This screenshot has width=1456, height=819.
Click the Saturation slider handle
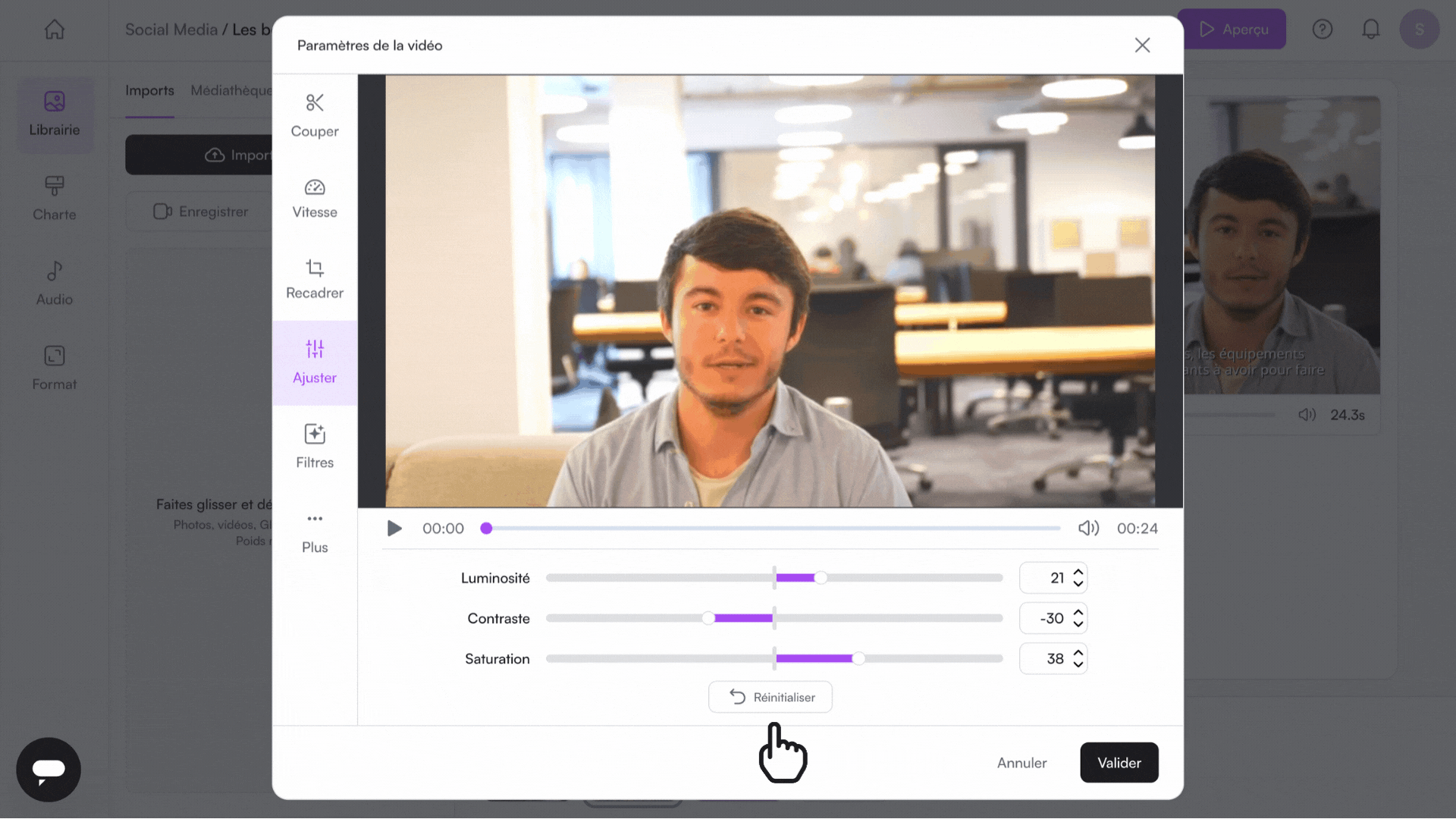tap(858, 659)
